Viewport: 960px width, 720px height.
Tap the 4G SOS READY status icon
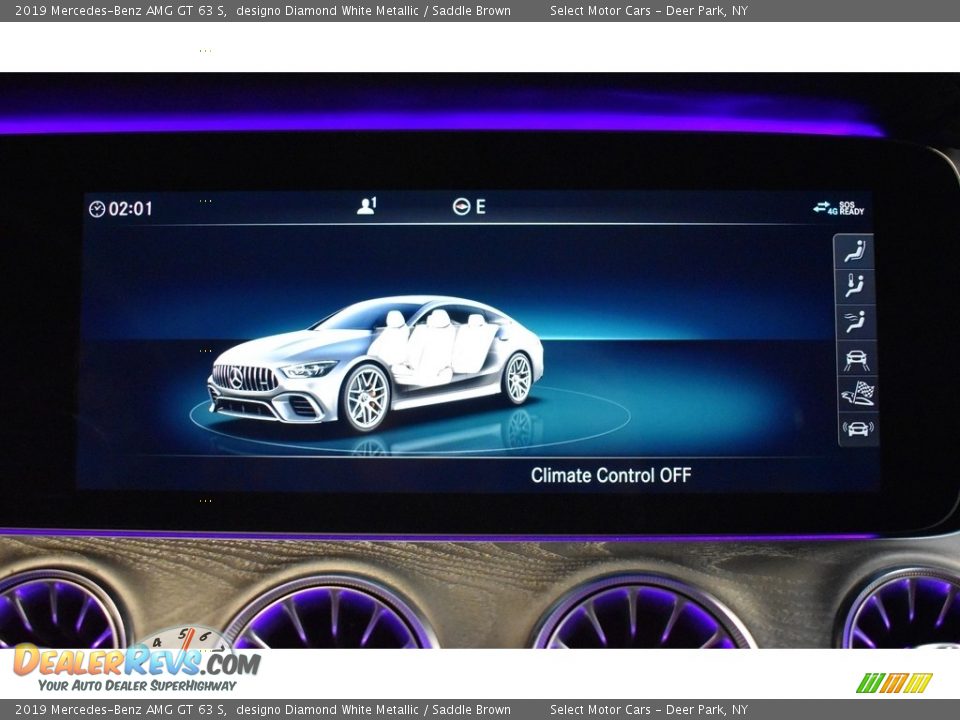(838, 208)
